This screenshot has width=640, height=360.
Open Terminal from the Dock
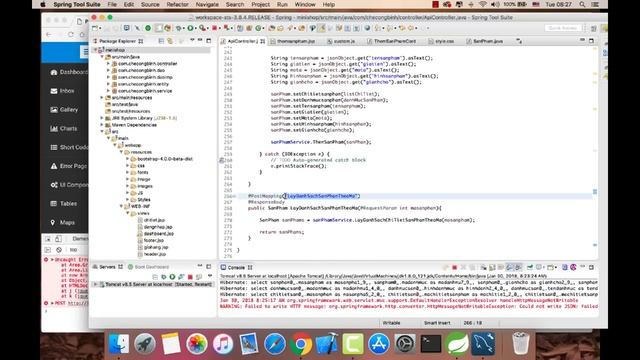(x=431, y=343)
